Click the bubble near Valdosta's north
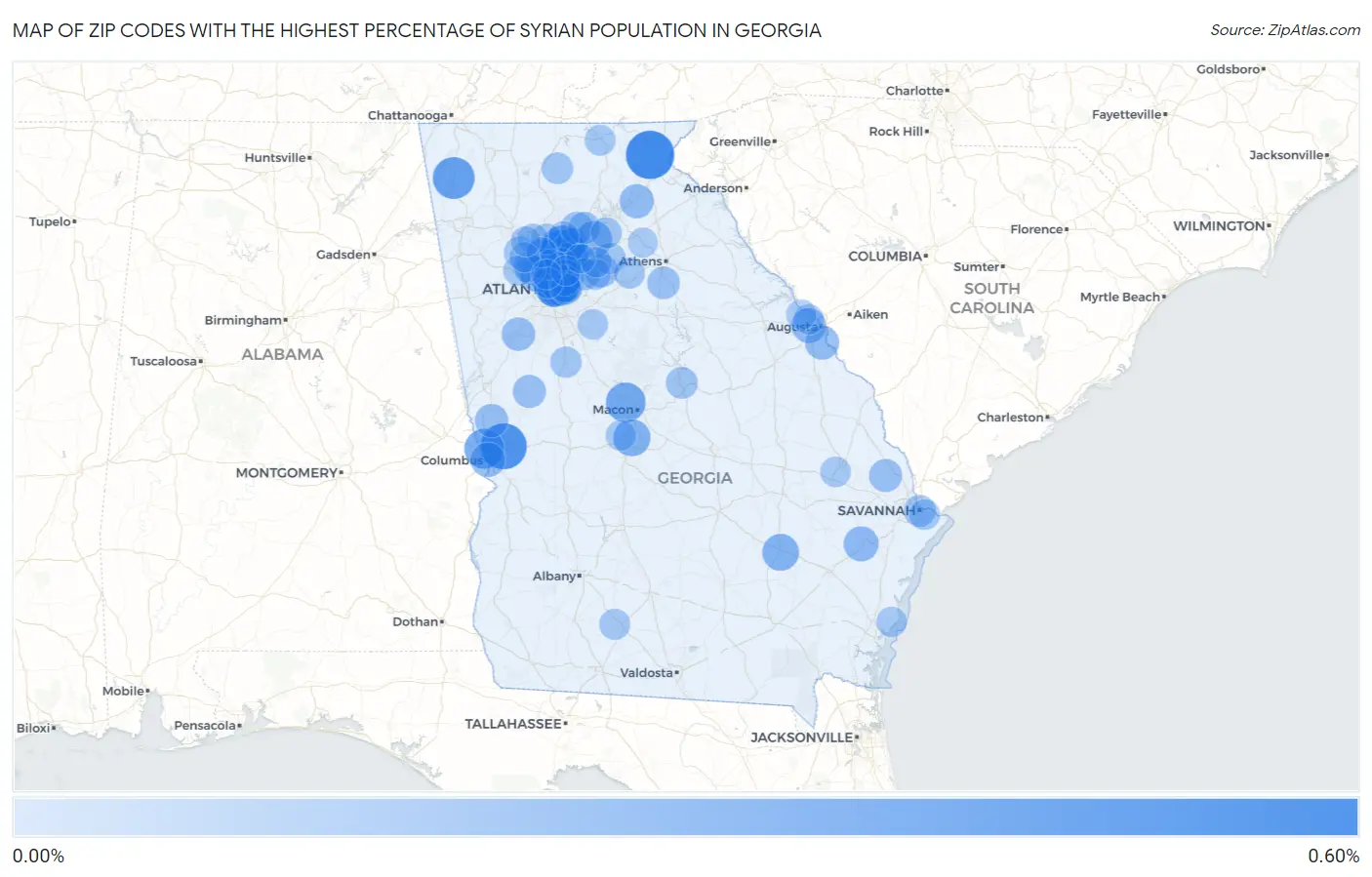This screenshot has width=1372, height=877. click(x=614, y=623)
